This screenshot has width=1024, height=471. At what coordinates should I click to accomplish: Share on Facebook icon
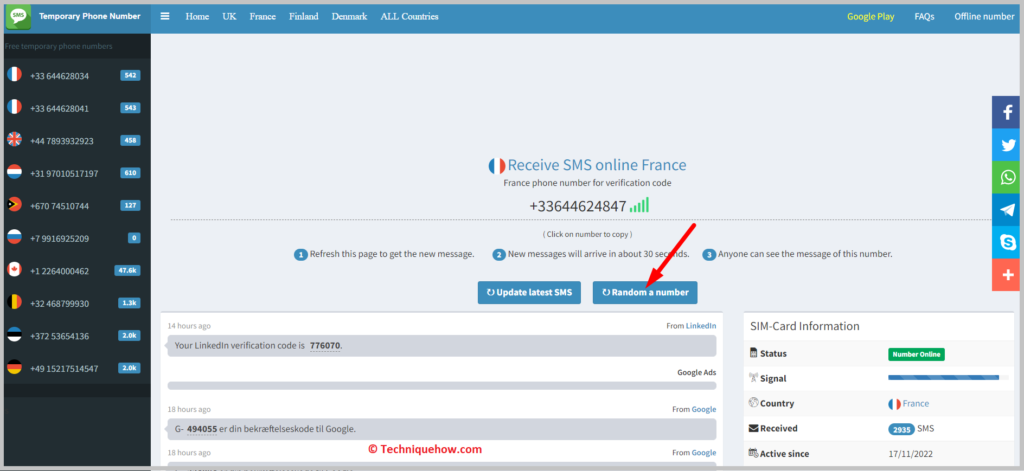point(1008,112)
